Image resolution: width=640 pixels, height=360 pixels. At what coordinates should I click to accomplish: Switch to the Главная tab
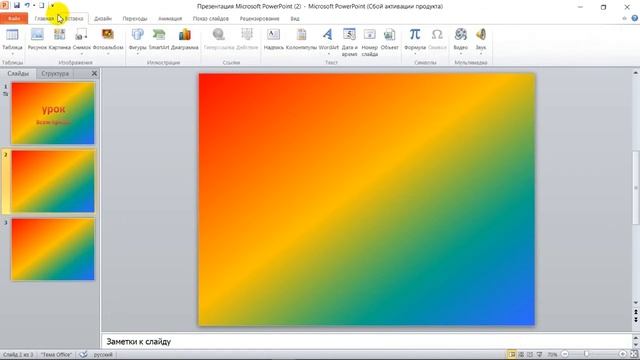point(44,18)
